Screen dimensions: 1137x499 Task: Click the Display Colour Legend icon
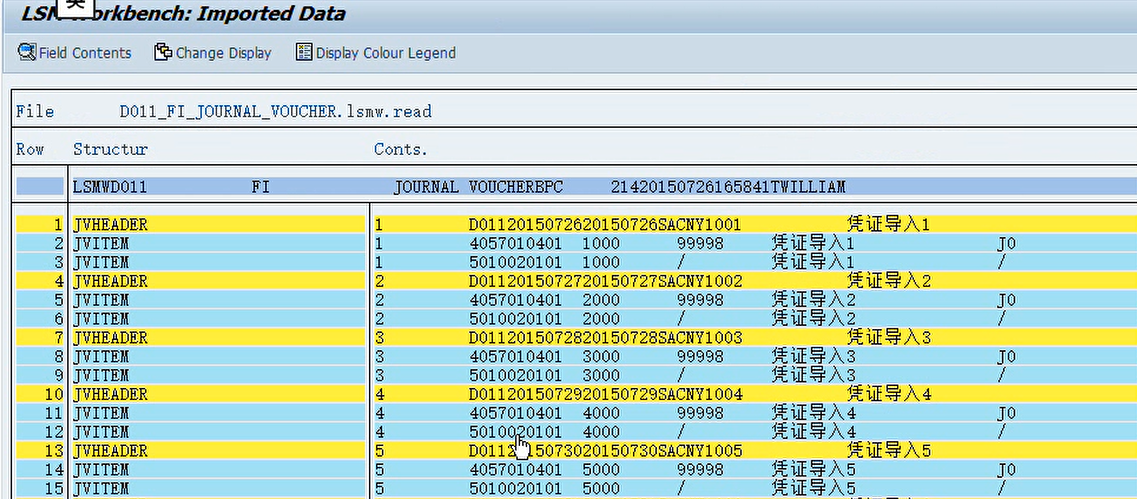click(x=304, y=52)
